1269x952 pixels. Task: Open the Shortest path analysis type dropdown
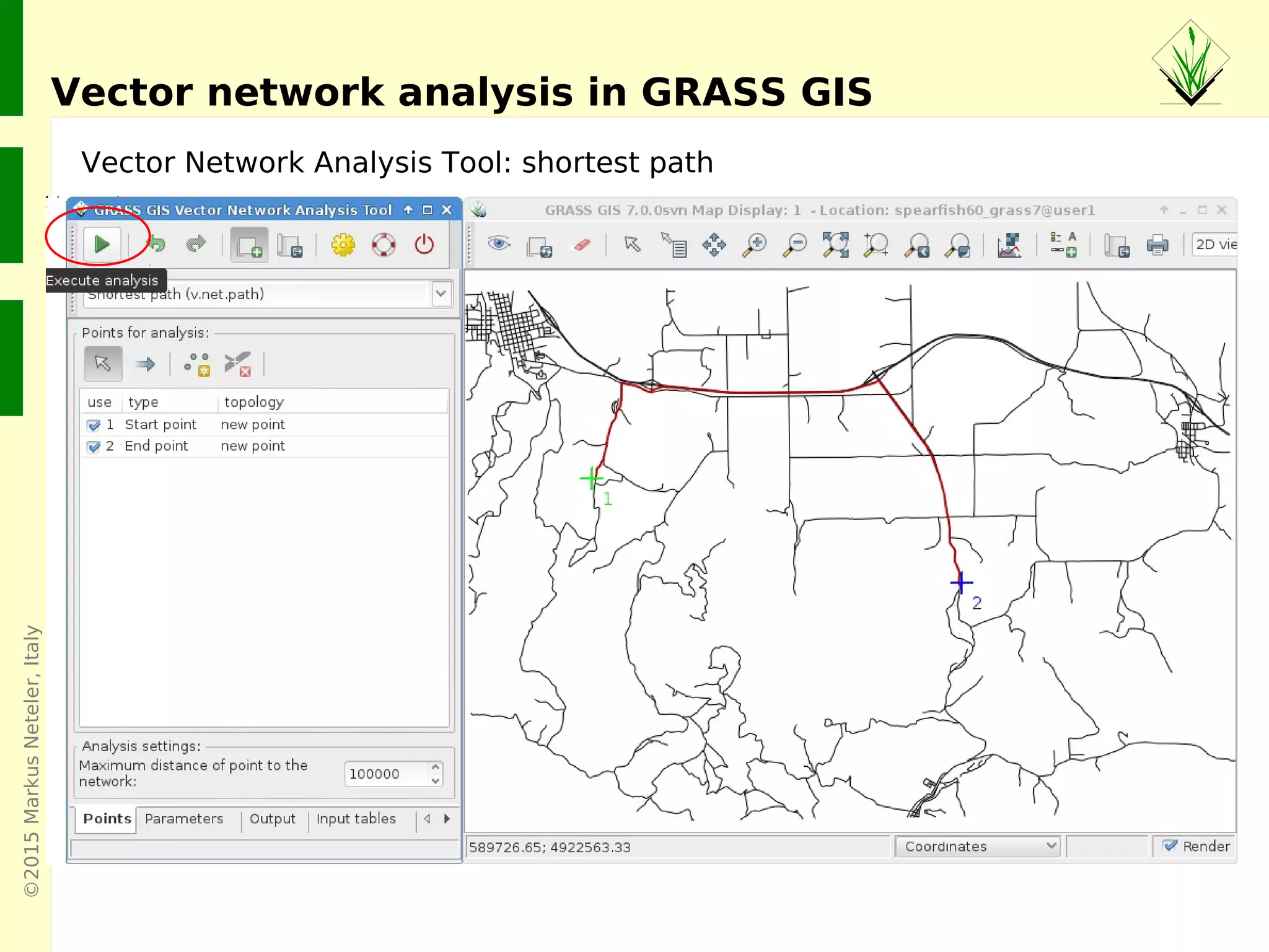point(441,294)
